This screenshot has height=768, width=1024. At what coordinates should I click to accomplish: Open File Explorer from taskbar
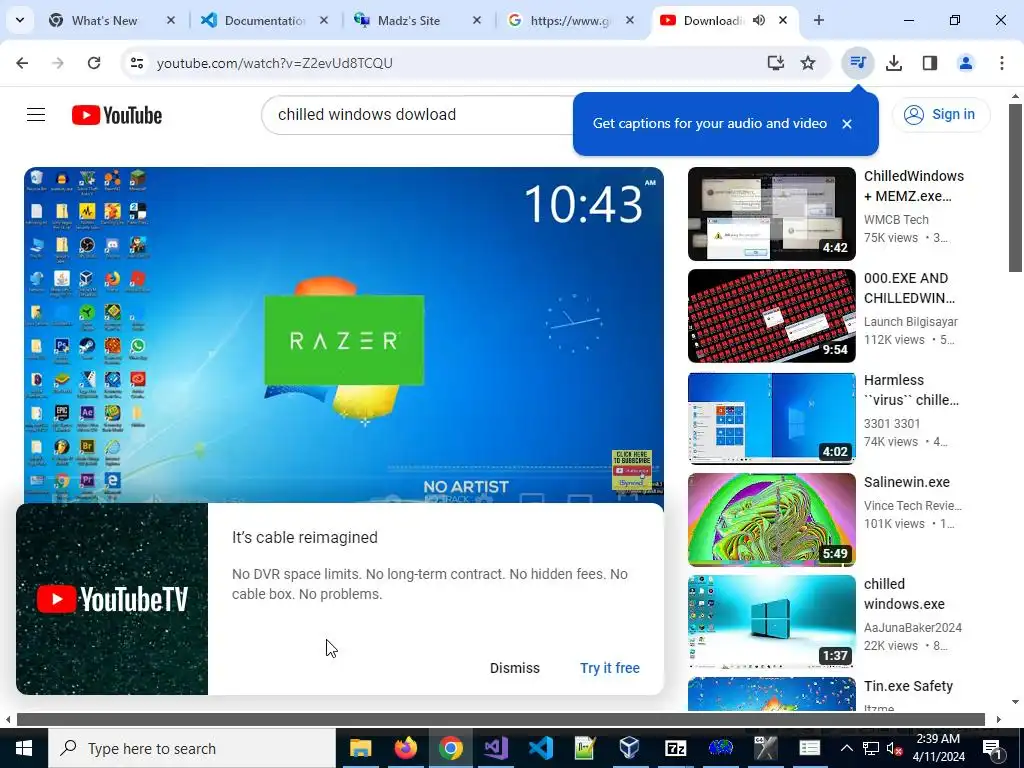pyautogui.click(x=360, y=748)
